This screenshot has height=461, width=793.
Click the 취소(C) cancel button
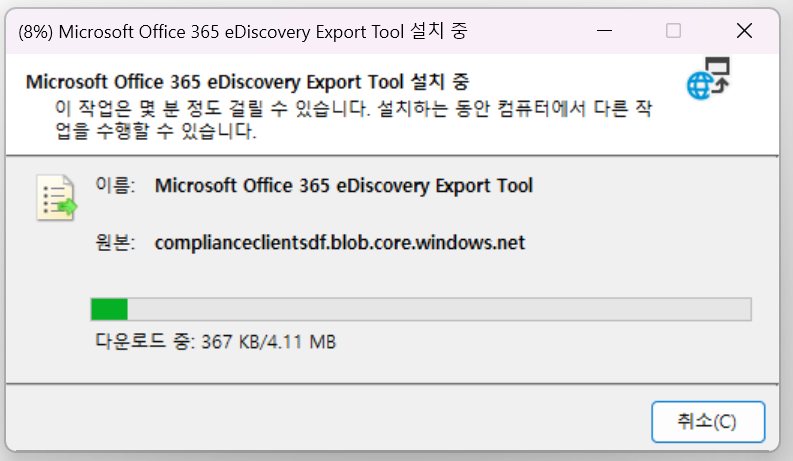point(708,422)
